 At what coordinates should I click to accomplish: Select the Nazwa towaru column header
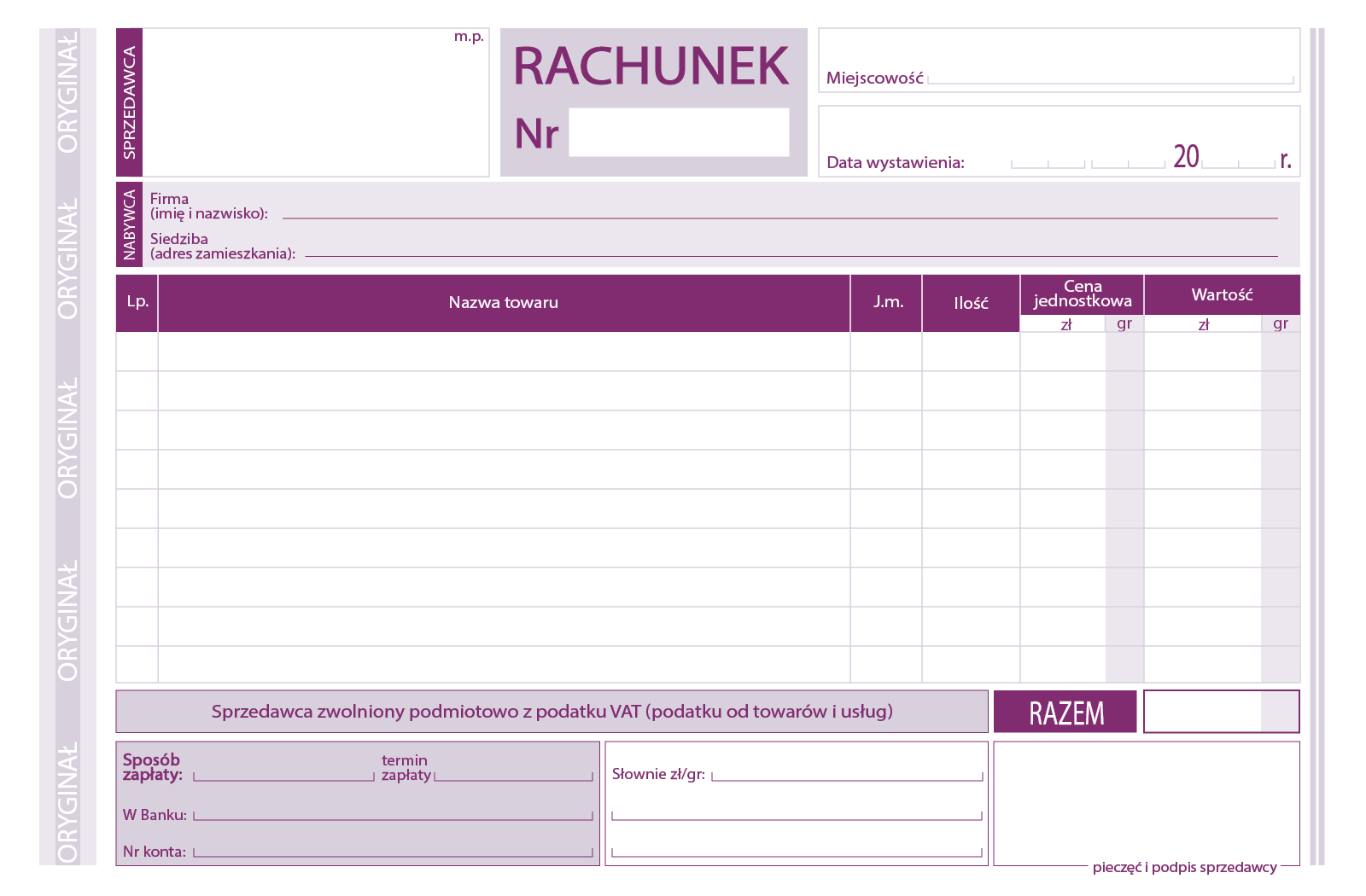[x=504, y=302]
